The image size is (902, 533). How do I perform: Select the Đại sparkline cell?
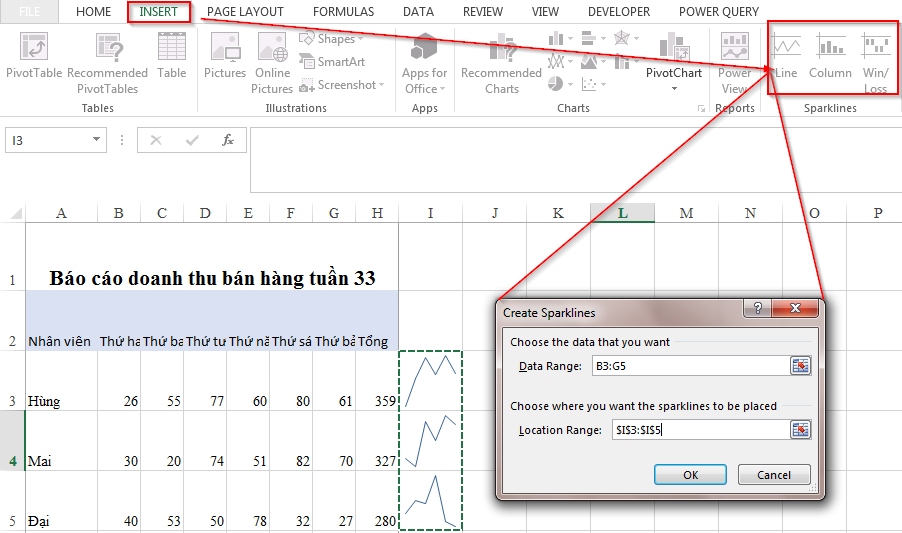click(x=430, y=500)
